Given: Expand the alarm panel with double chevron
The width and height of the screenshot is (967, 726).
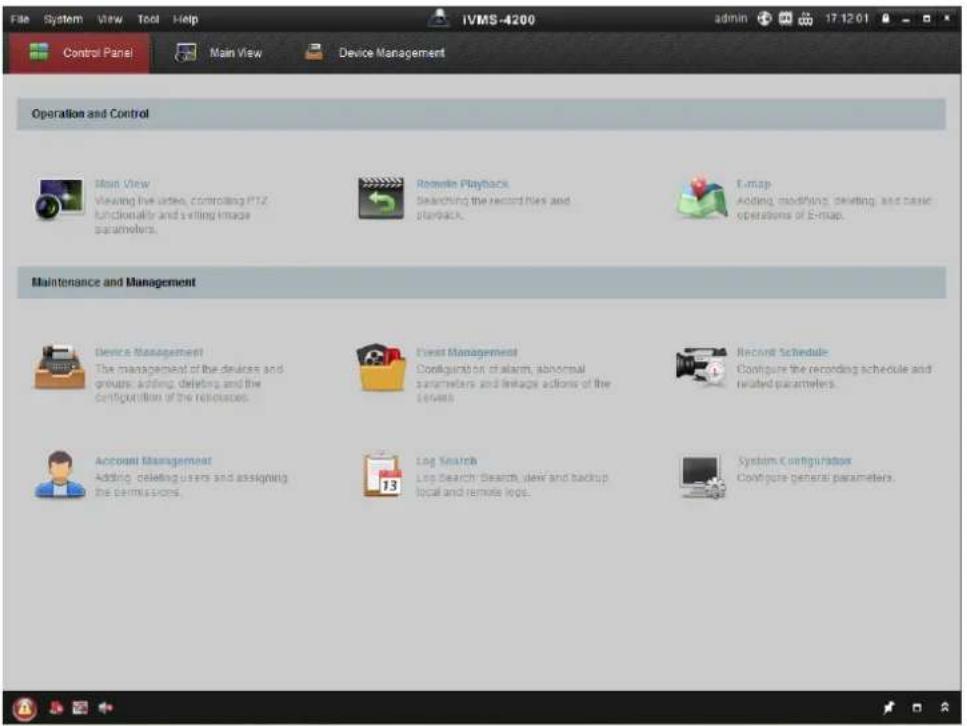Looking at the screenshot, I should pyautogui.click(x=944, y=707).
